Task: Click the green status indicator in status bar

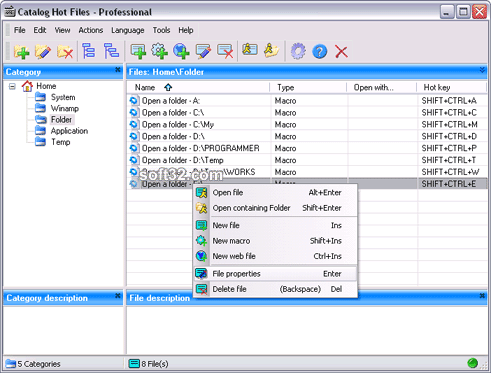Action: 472,363
